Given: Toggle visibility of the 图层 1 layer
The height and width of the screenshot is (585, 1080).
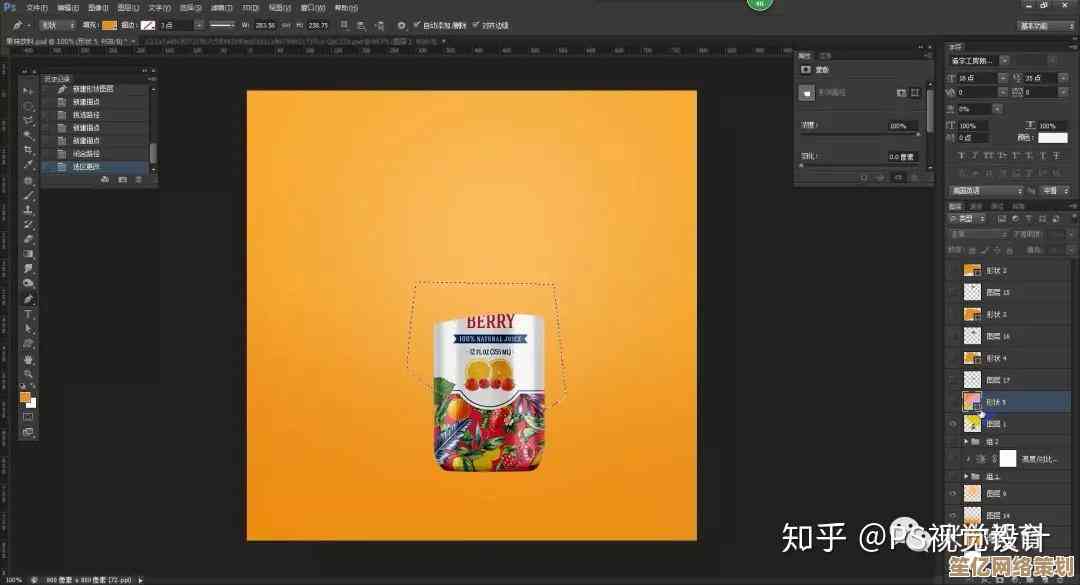Looking at the screenshot, I should (x=952, y=424).
